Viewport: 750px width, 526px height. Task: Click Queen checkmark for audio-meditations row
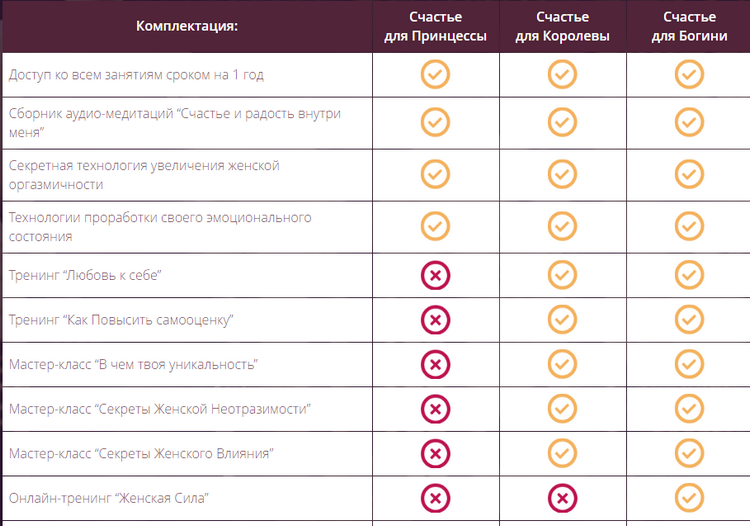point(562,122)
